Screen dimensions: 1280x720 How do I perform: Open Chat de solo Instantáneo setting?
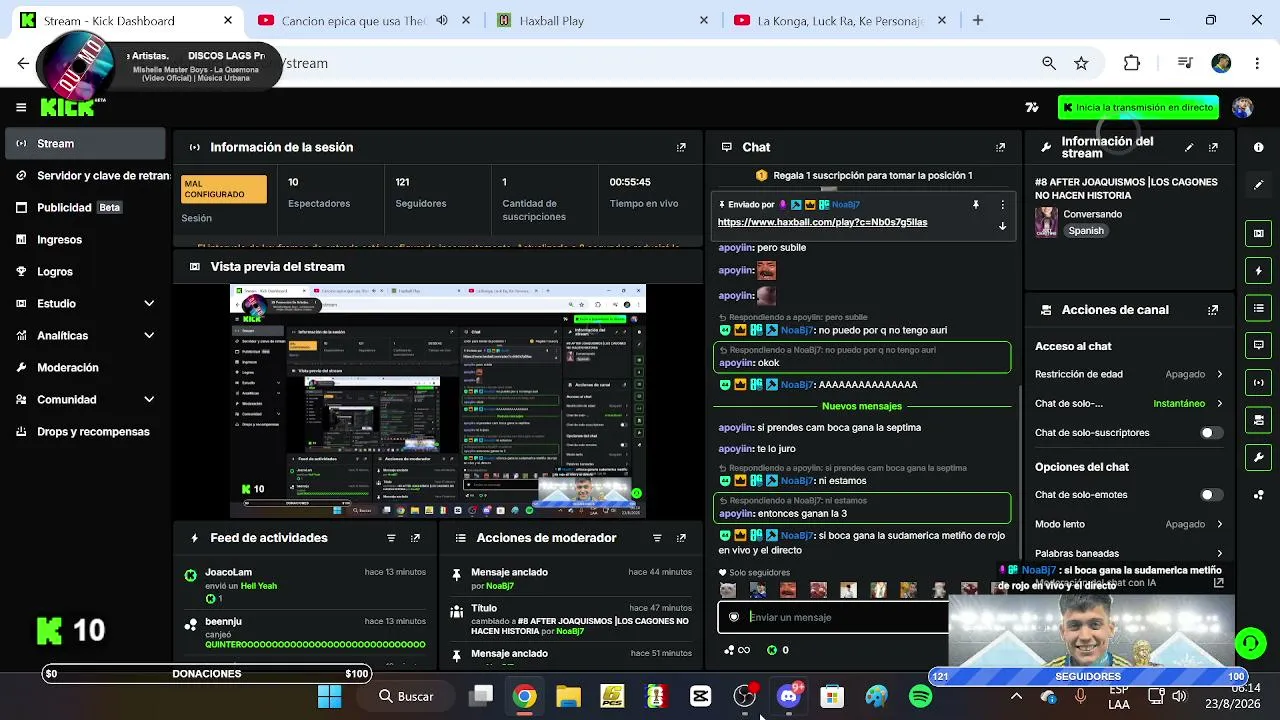[1129, 404]
